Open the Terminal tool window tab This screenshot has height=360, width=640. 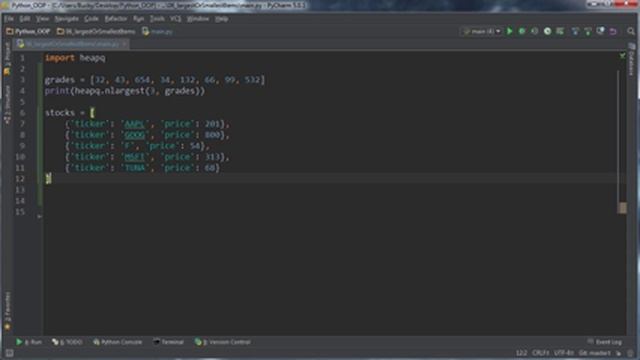pyautogui.click(x=169, y=342)
